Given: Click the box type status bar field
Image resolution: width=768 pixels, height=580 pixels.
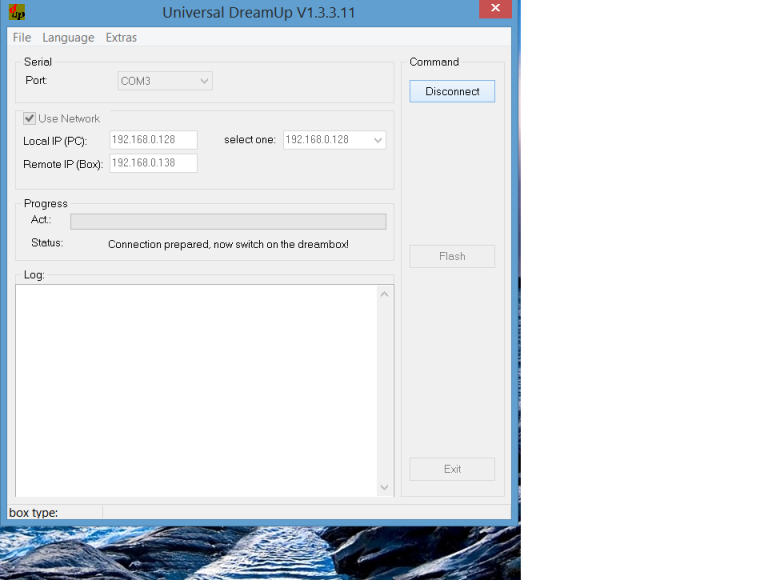Looking at the screenshot, I should [55, 513].
